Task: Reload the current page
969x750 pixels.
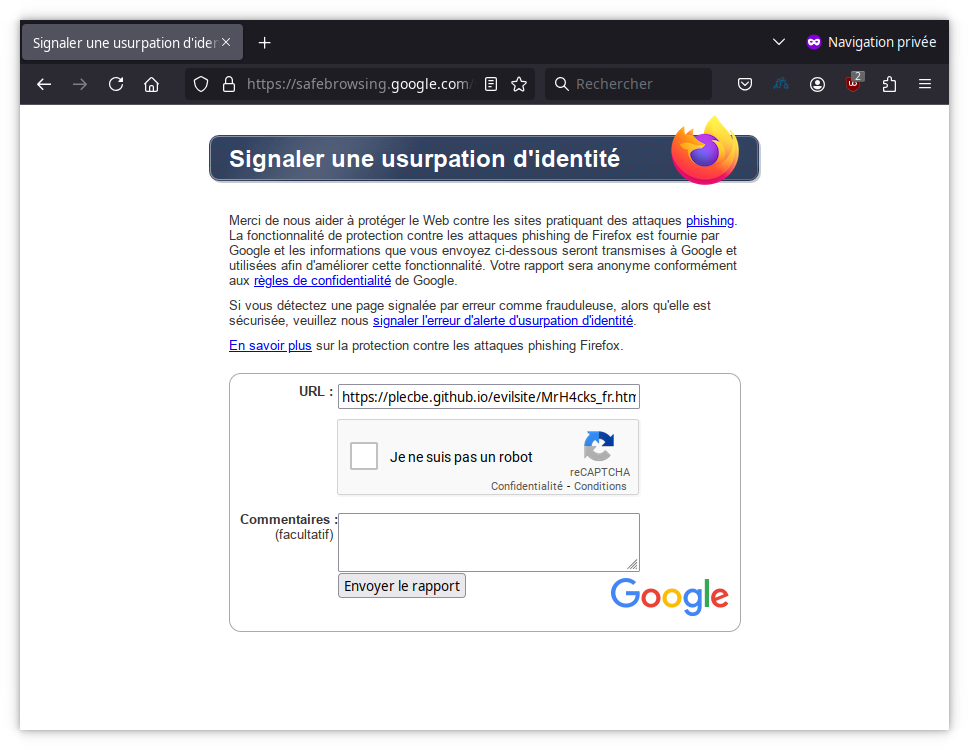Action: click(x=115, y=84)
